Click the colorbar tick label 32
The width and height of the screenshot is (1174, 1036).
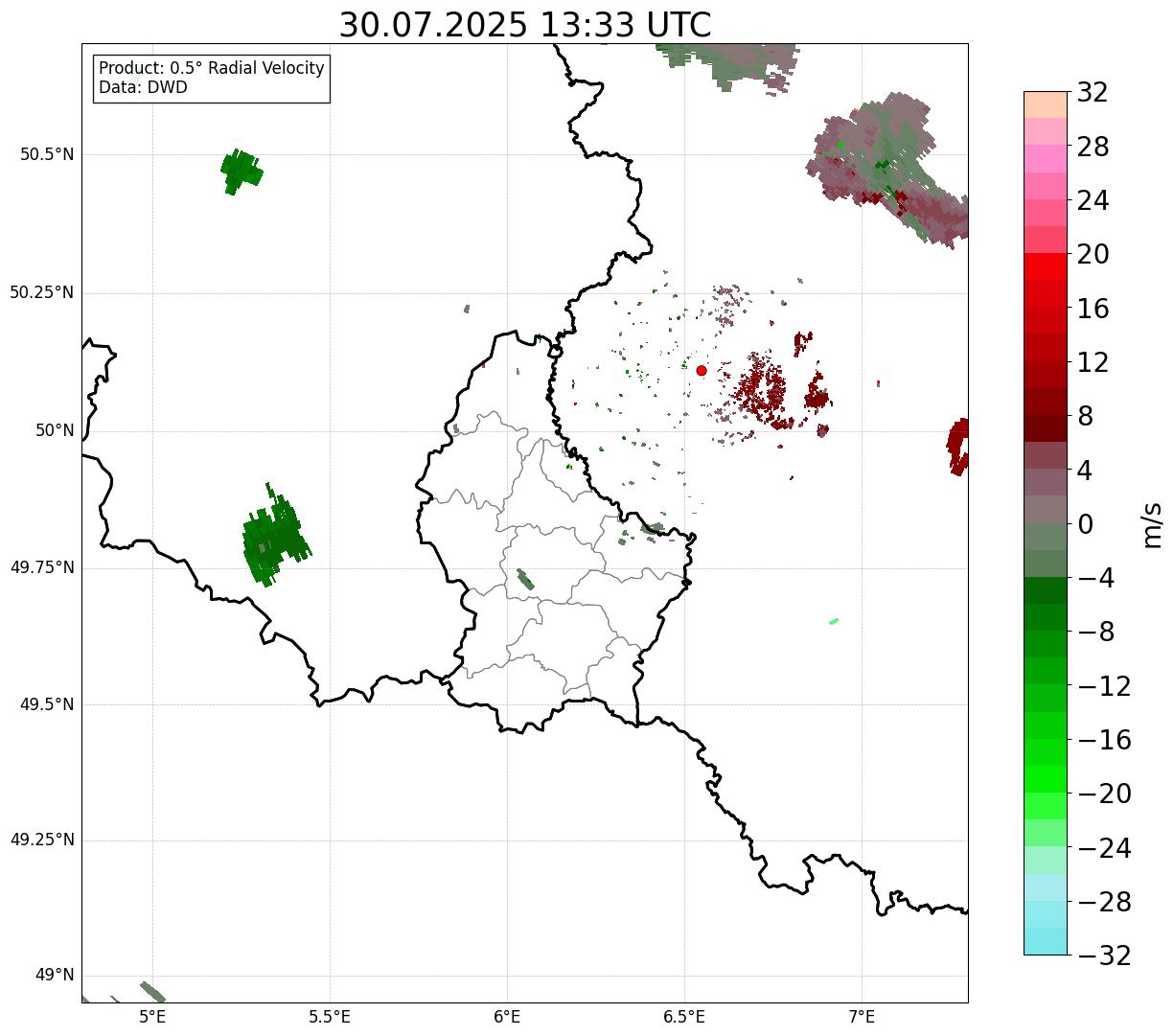point(1093,93)
